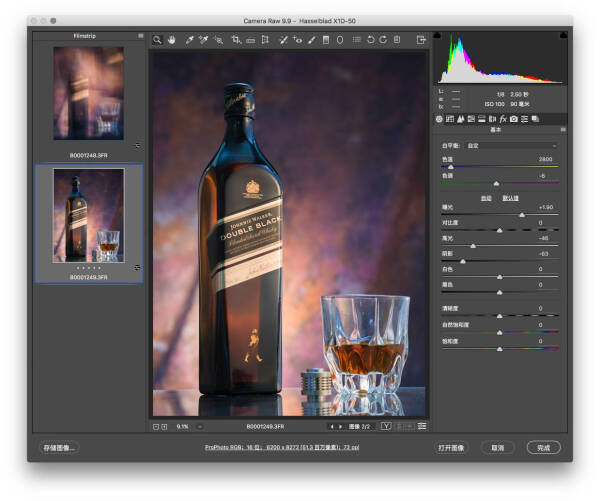The width and height of the screenshot is (600, 501).
Task: Choose the Color Sampler tool
Action: click(203, 39)
